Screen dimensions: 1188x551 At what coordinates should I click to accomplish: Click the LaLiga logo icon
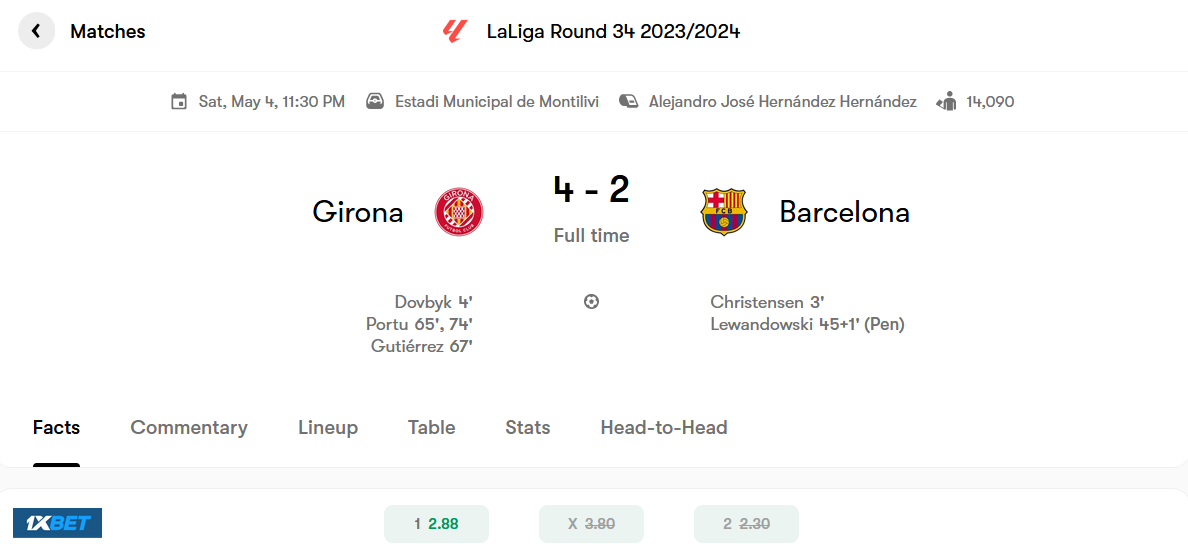tap(453, 31)
